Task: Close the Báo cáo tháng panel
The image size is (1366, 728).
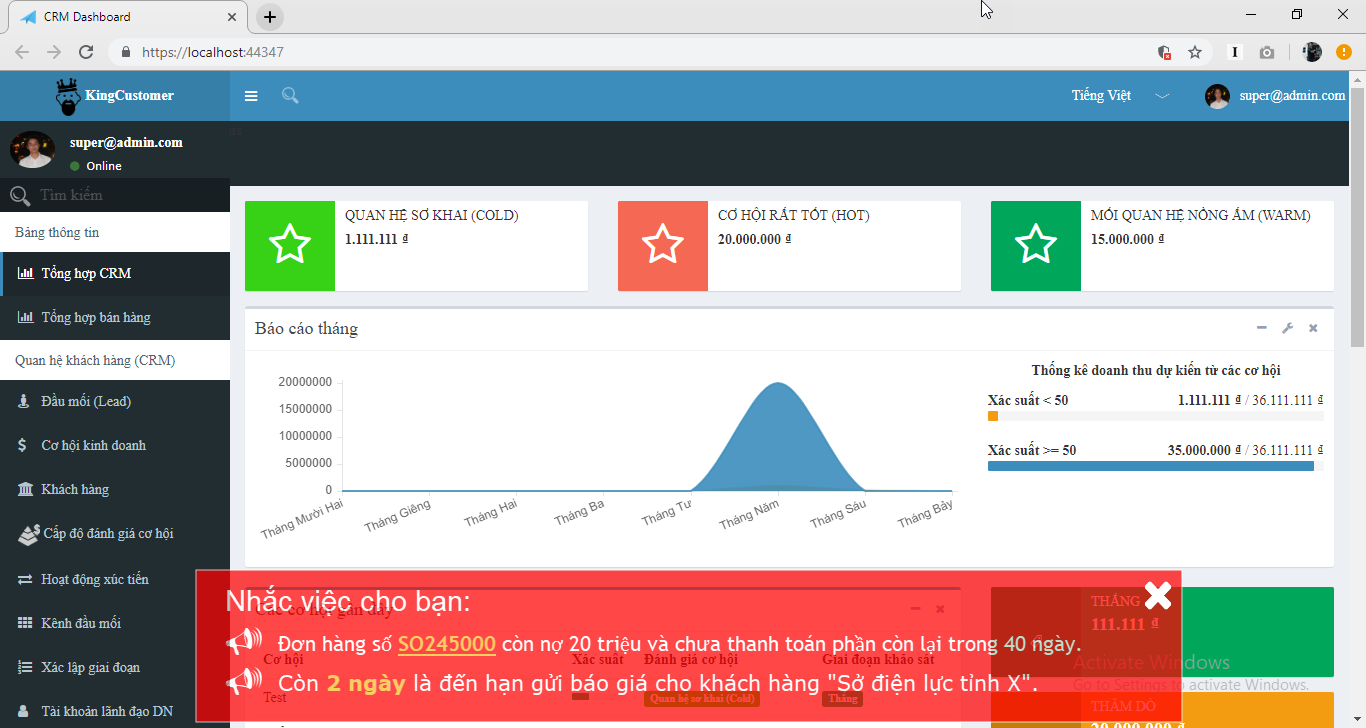Action: tap(1313, 328)
